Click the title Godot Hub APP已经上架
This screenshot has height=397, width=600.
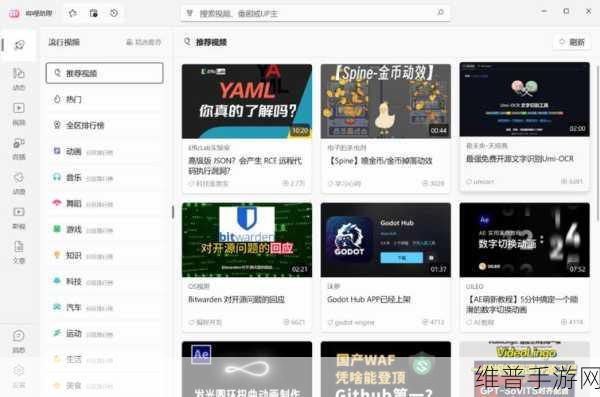tap(369, 299)
